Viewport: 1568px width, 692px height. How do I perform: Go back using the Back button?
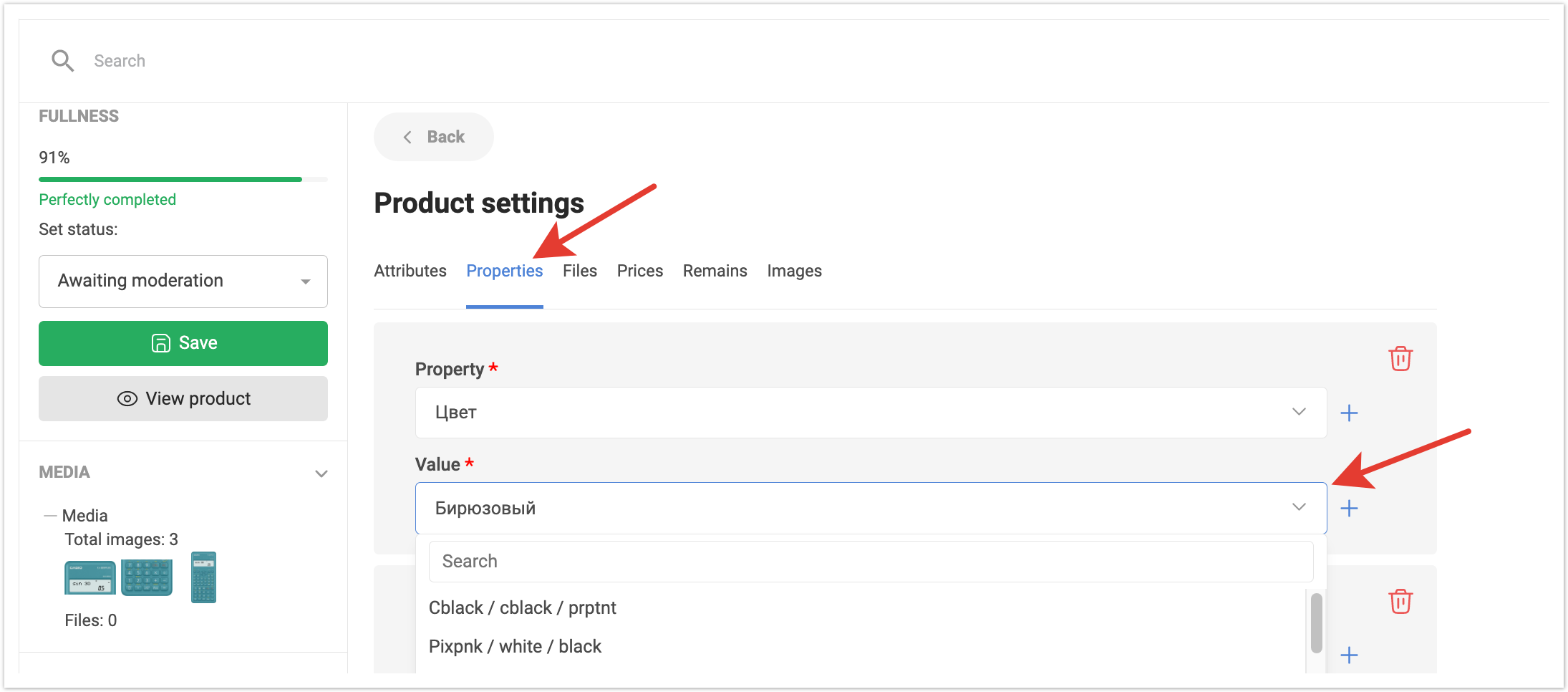point(434,137)
